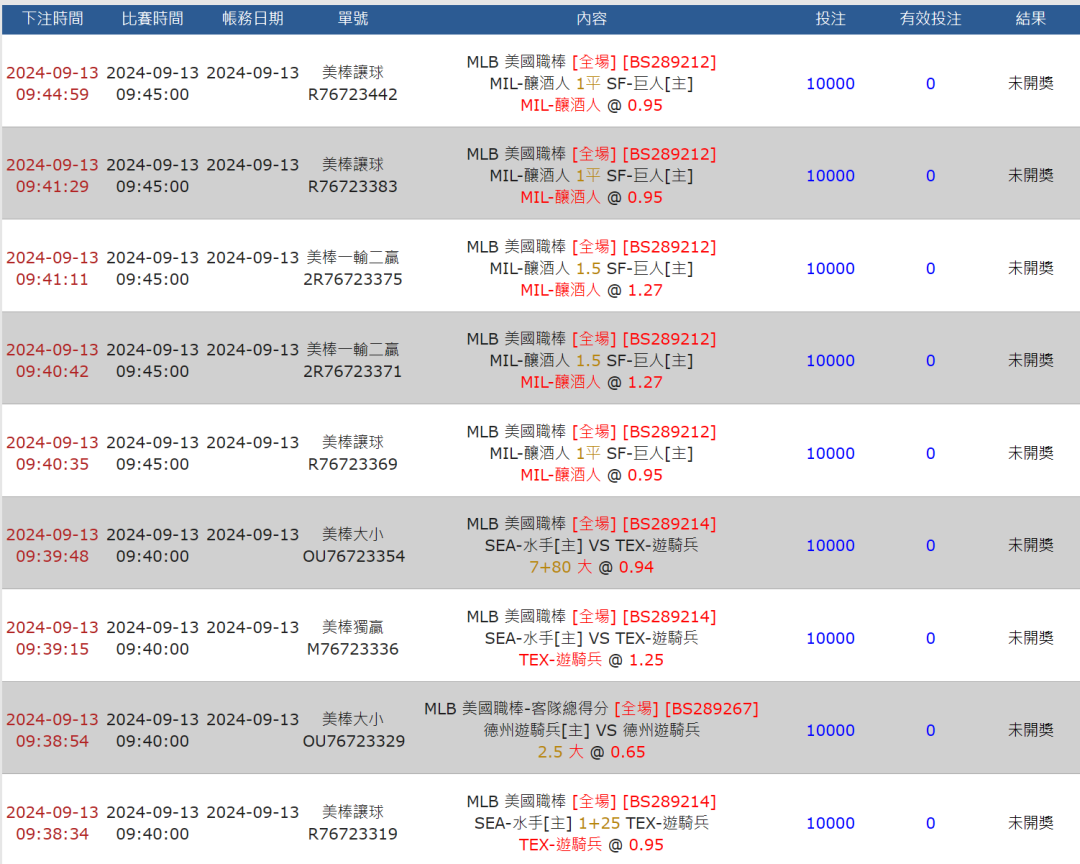The height and width of the screenshot is (864, 1080).
Task: Click bet time 09:40:42
Action: [52, 371]
